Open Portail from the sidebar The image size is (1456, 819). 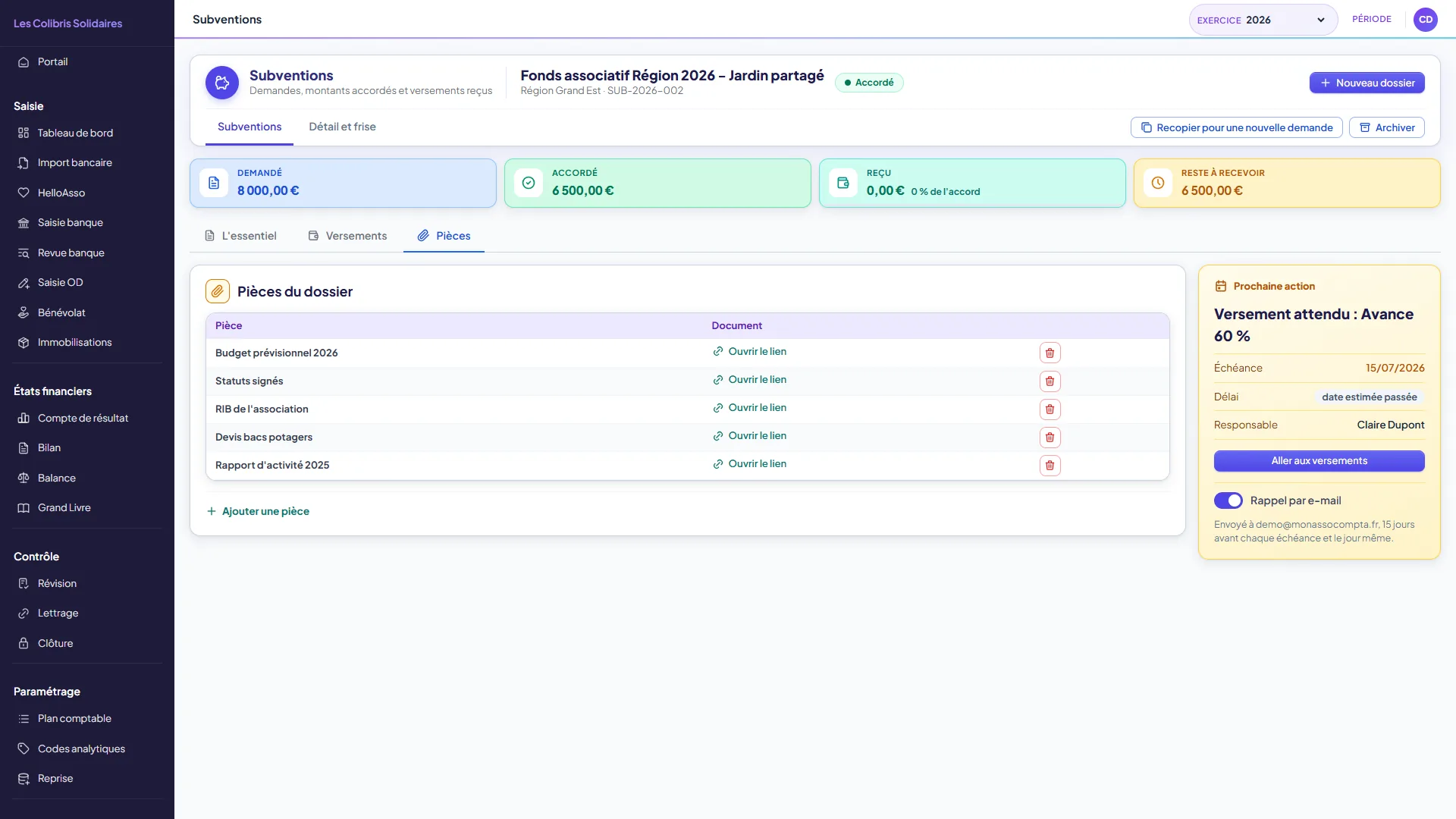87,62
